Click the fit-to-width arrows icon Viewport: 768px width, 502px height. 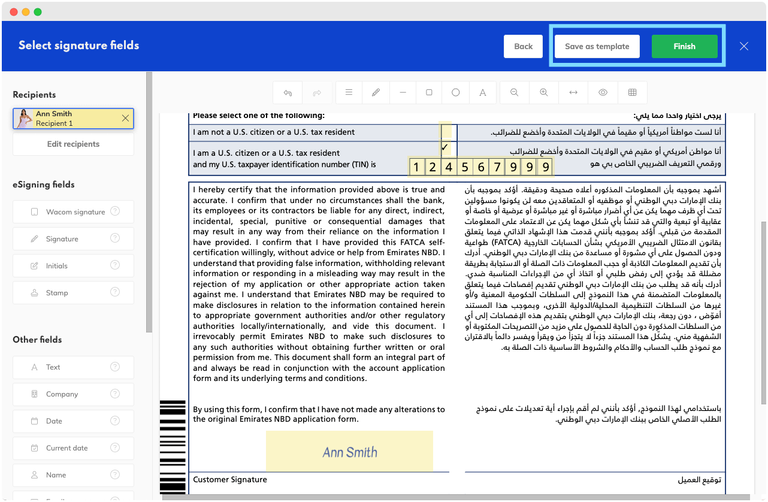pyautogui.click(x=573, y=92)
